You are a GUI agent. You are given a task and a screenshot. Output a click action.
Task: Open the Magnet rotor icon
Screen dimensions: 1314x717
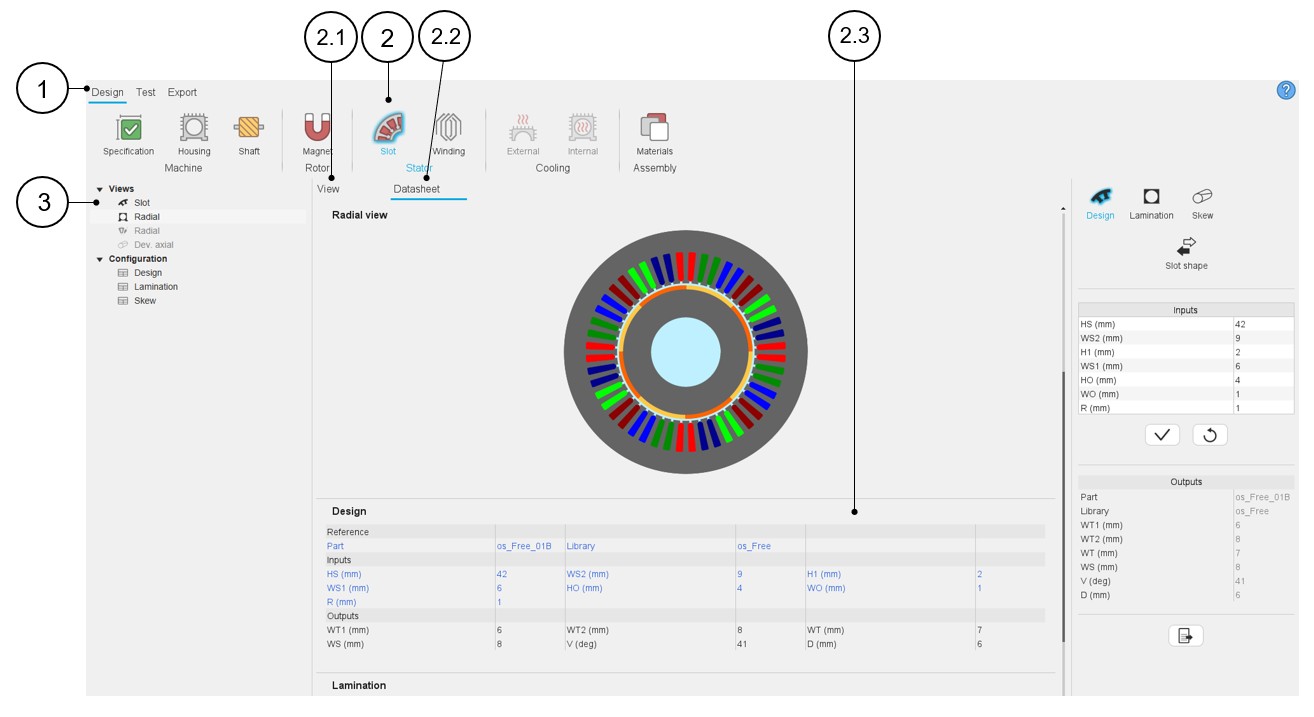(x=317, y=130)
